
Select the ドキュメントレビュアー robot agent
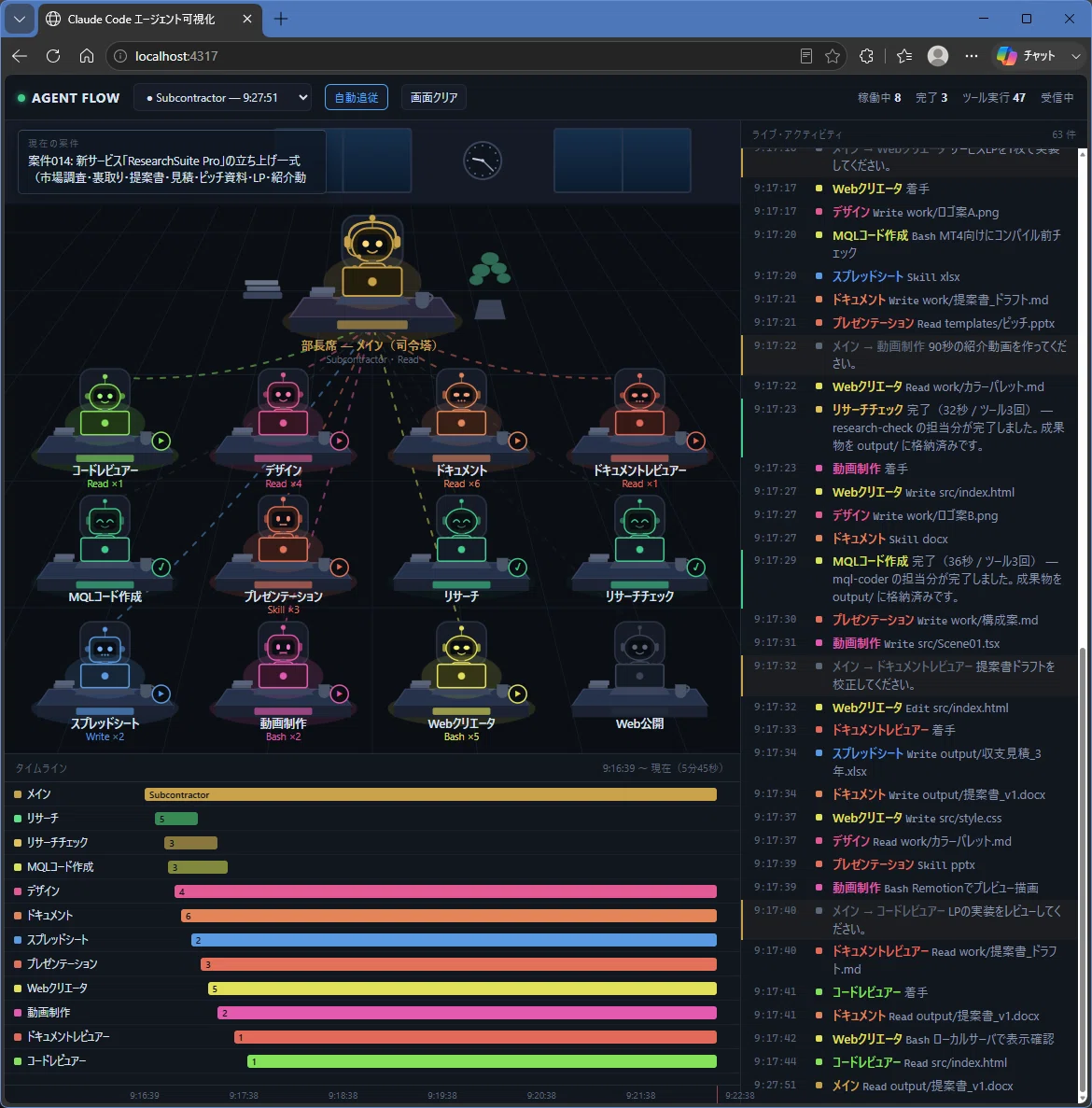(639, 402)
